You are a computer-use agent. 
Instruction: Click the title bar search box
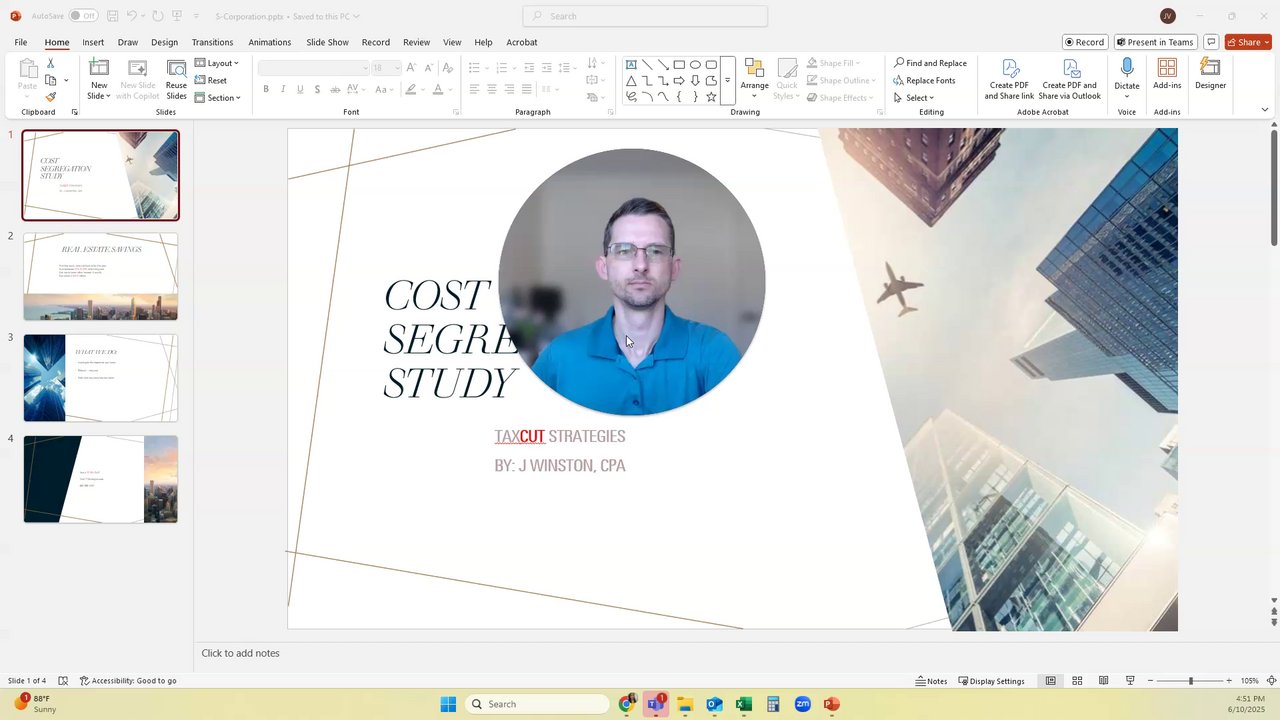pos(645,16)
